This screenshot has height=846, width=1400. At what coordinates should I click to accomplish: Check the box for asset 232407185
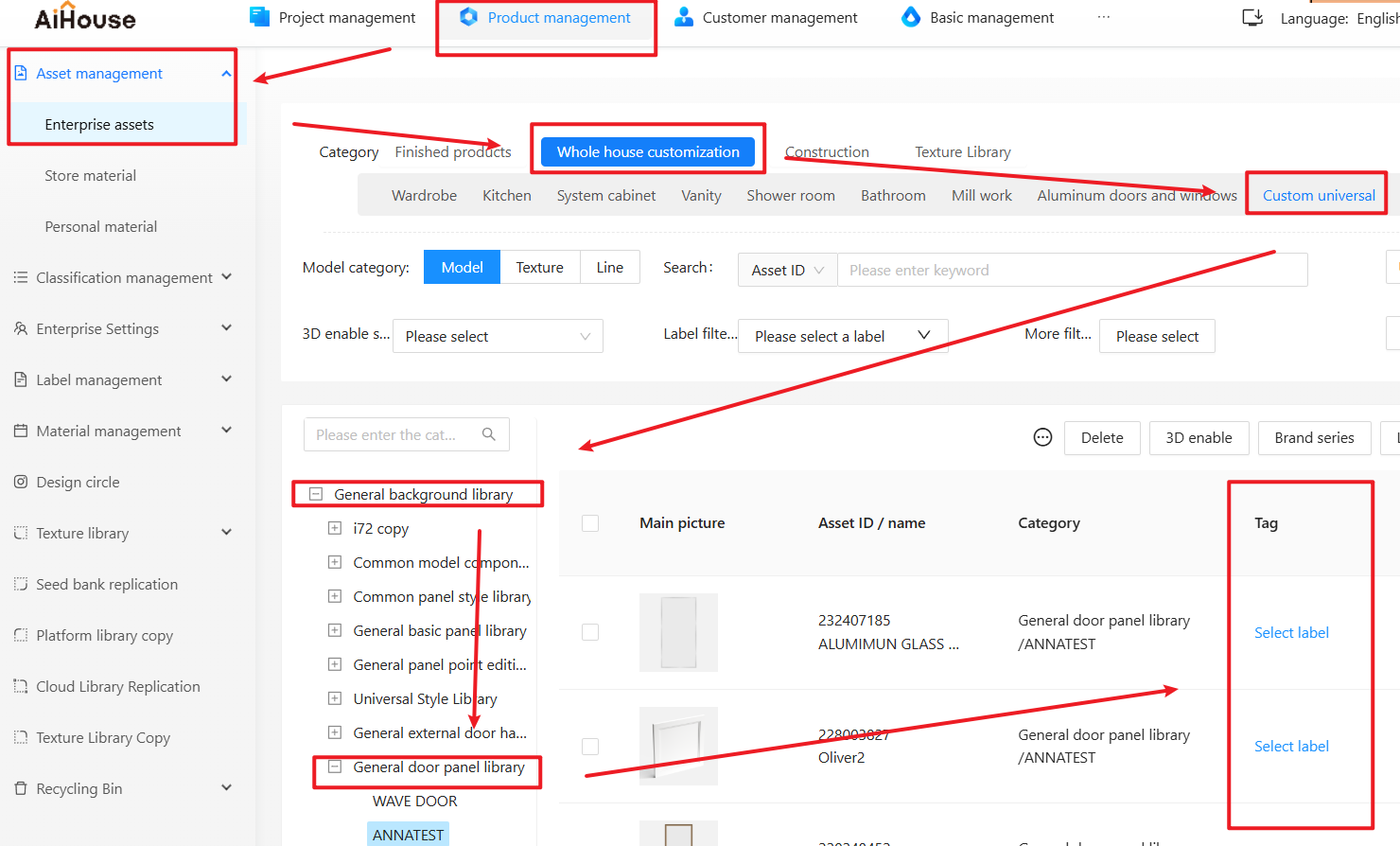590,632
